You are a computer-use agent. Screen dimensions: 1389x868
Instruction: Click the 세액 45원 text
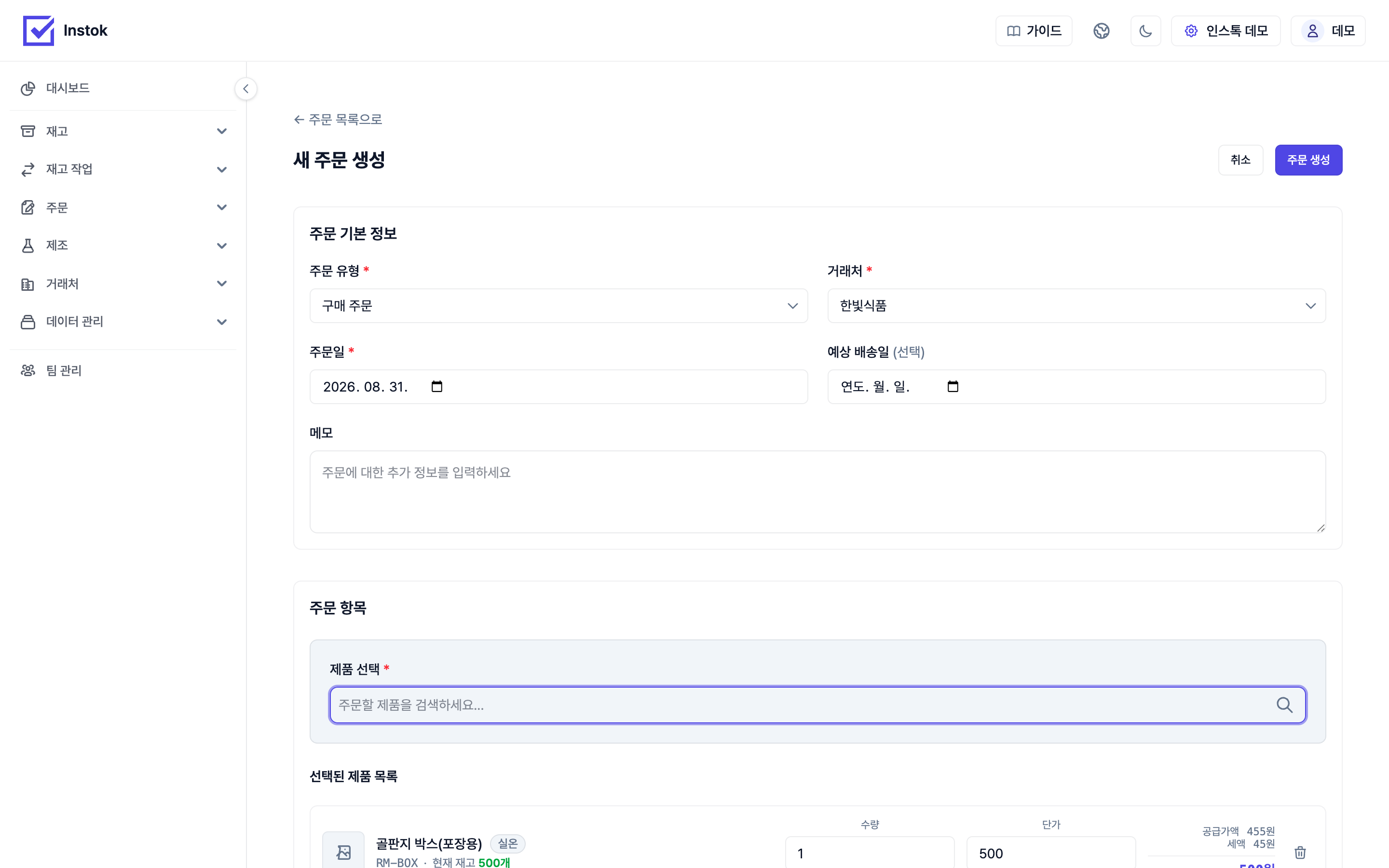tap(1251, 844)
